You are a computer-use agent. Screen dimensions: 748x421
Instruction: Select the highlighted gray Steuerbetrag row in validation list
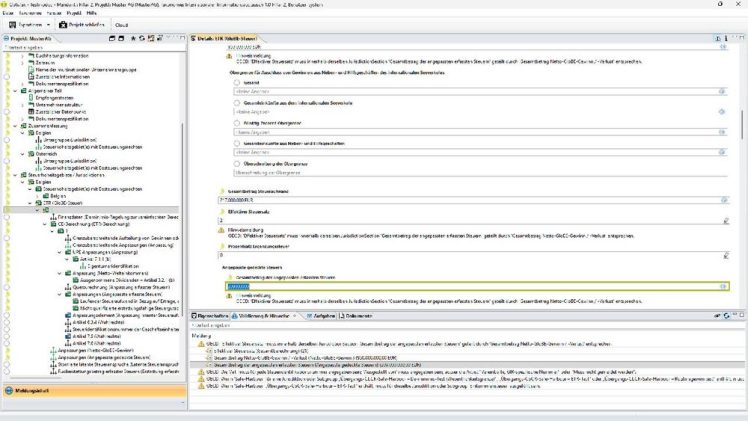click(x=468, y=365)
